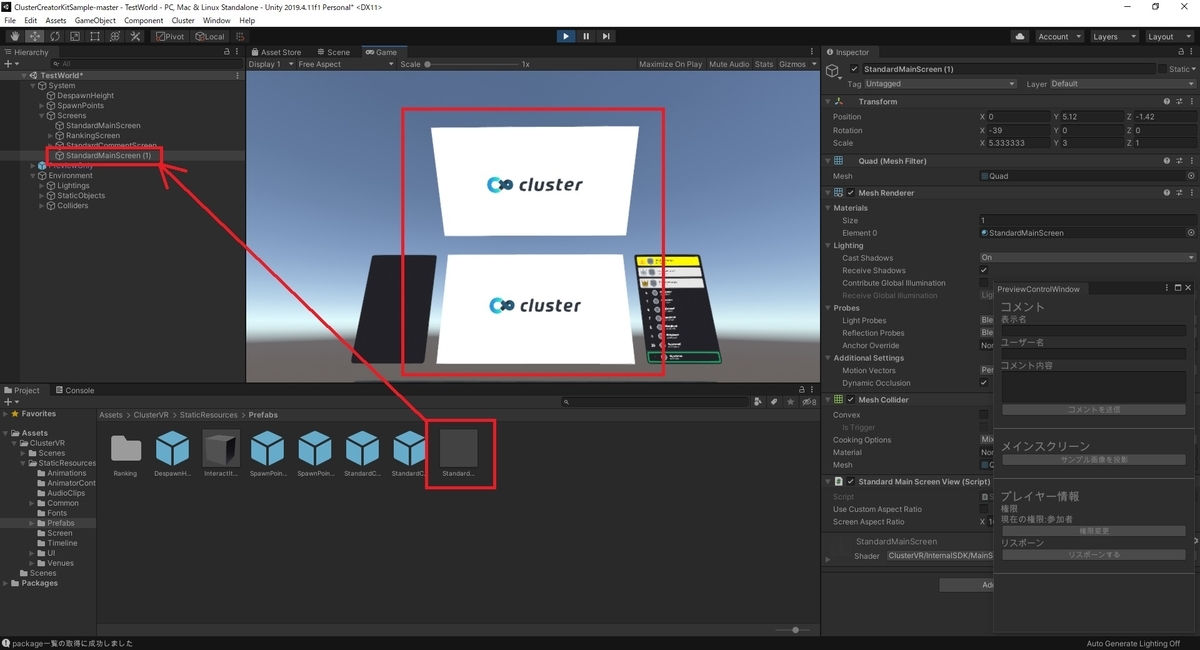Open Transform component help icon

coord(1167,101)
